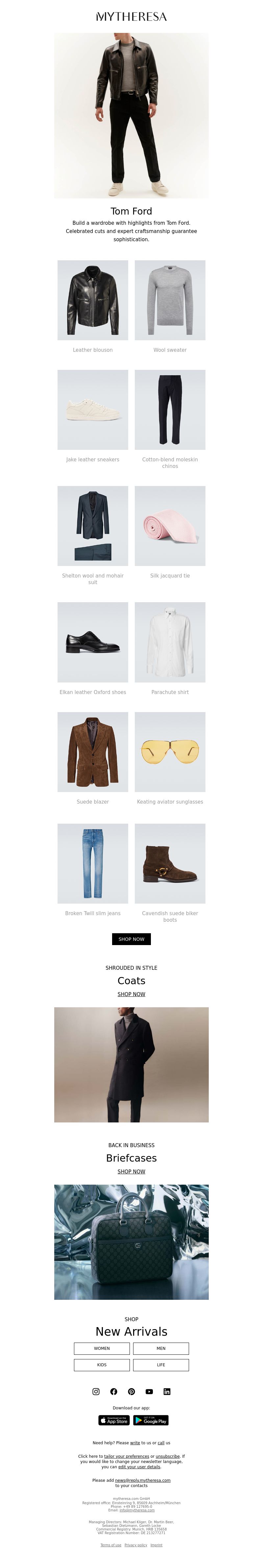Open the Instagram social icon
Screen dimensions: 263x1568
pyautogui.click(x=96, y=1391)
